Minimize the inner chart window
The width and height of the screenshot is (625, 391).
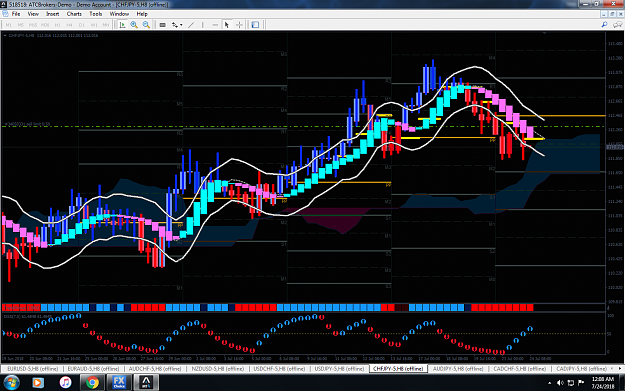[x=605, y=14]
